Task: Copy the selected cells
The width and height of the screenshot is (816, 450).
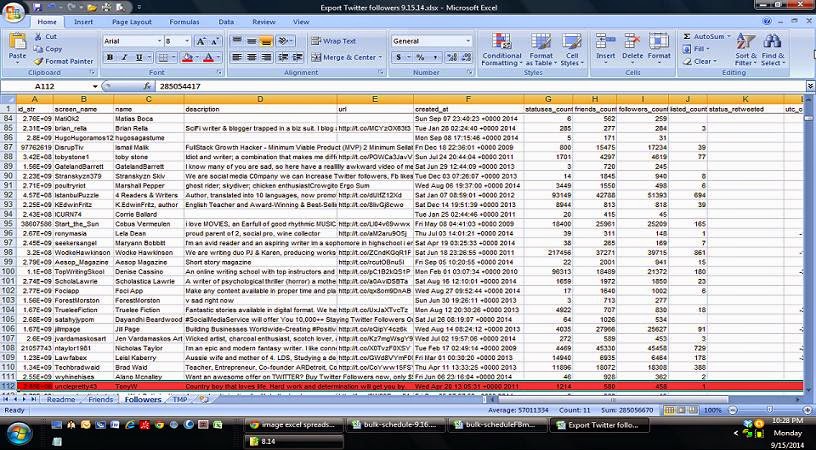Action: pyautogui.click(x=48, y=48)
